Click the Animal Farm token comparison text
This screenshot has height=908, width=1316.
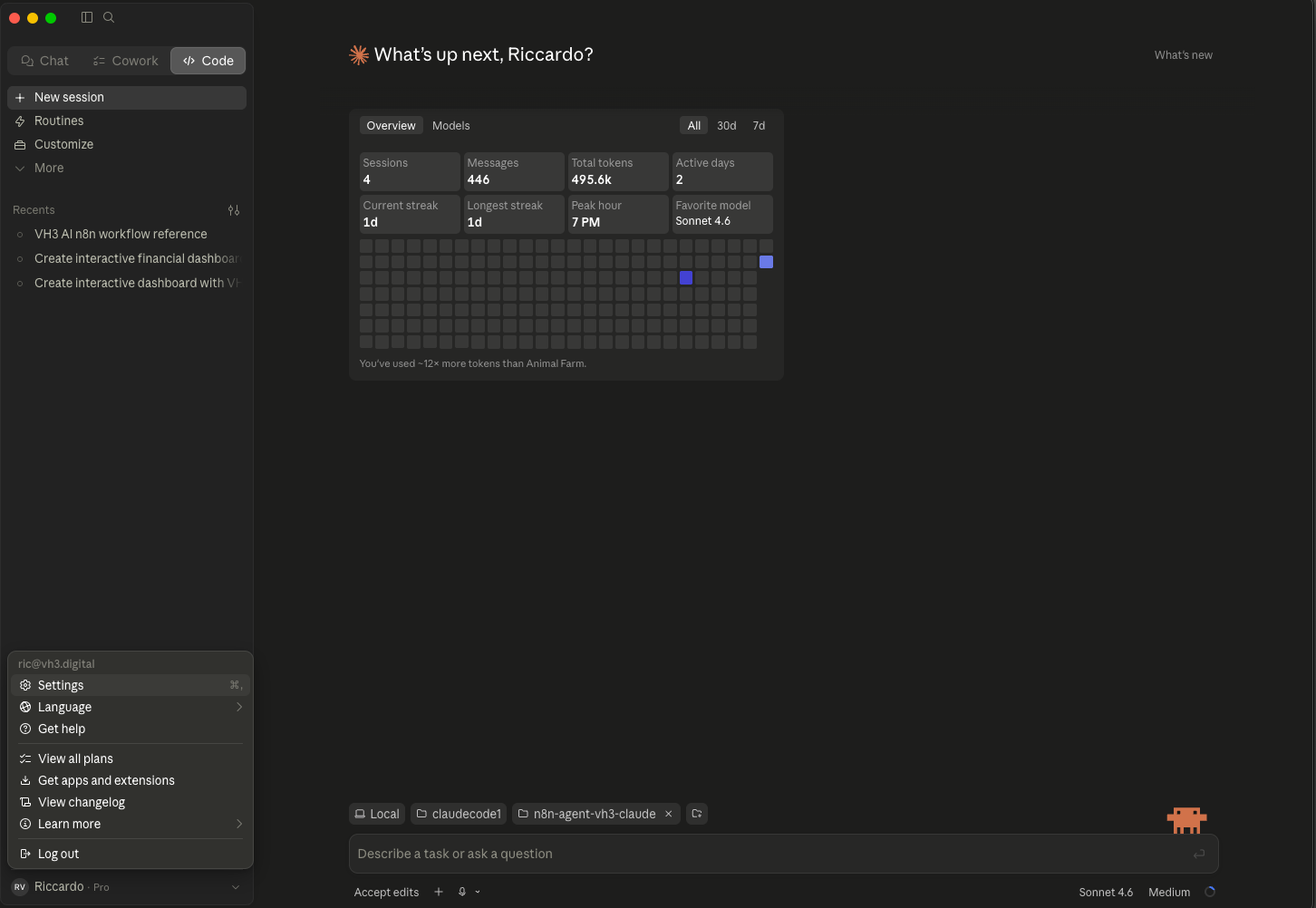tap(473, 363)
